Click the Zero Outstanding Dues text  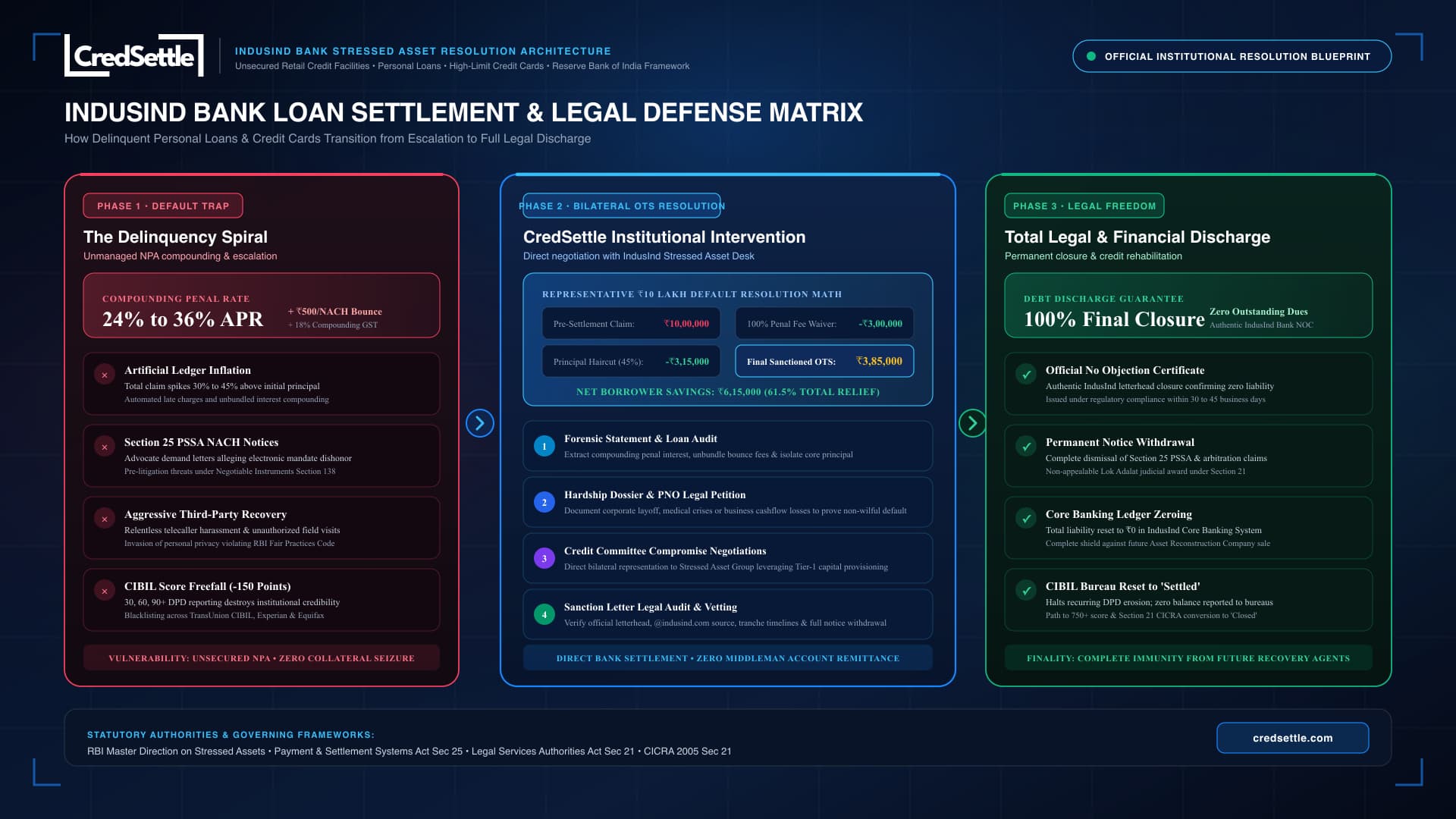1259,312
